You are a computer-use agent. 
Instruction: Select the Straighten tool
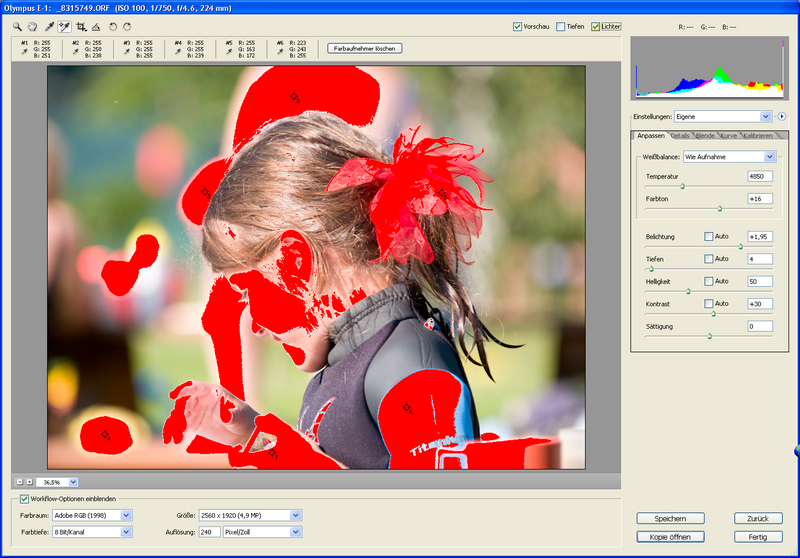[96, 26]
